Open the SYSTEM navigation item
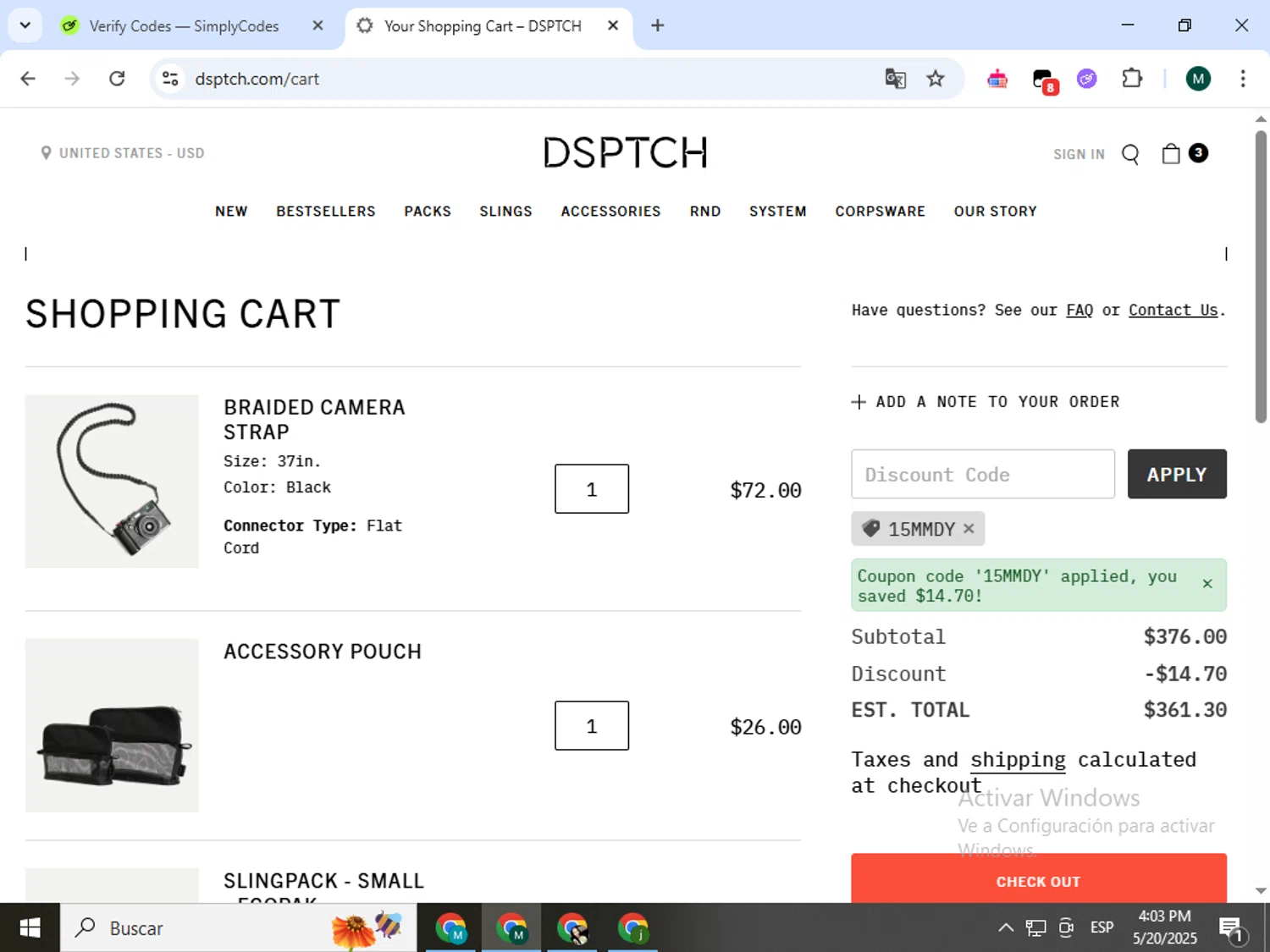 [778, 212]
